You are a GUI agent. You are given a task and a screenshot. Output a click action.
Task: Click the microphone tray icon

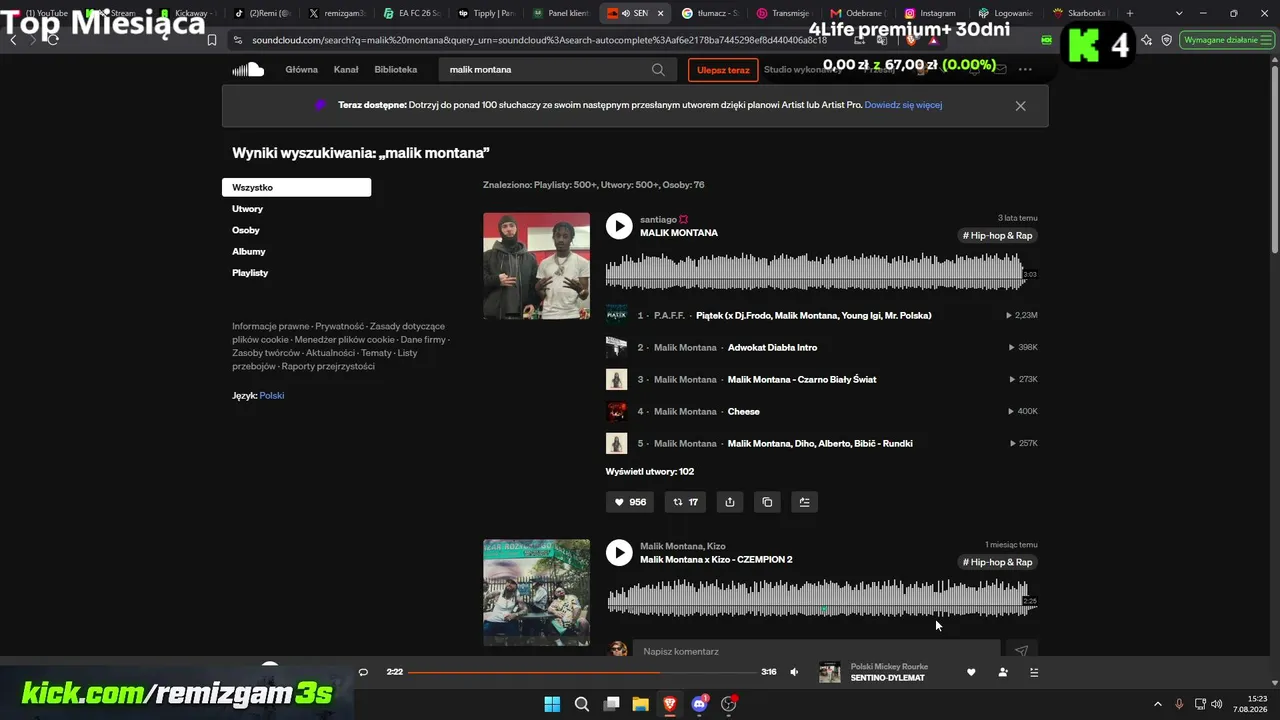[1179, 704]
